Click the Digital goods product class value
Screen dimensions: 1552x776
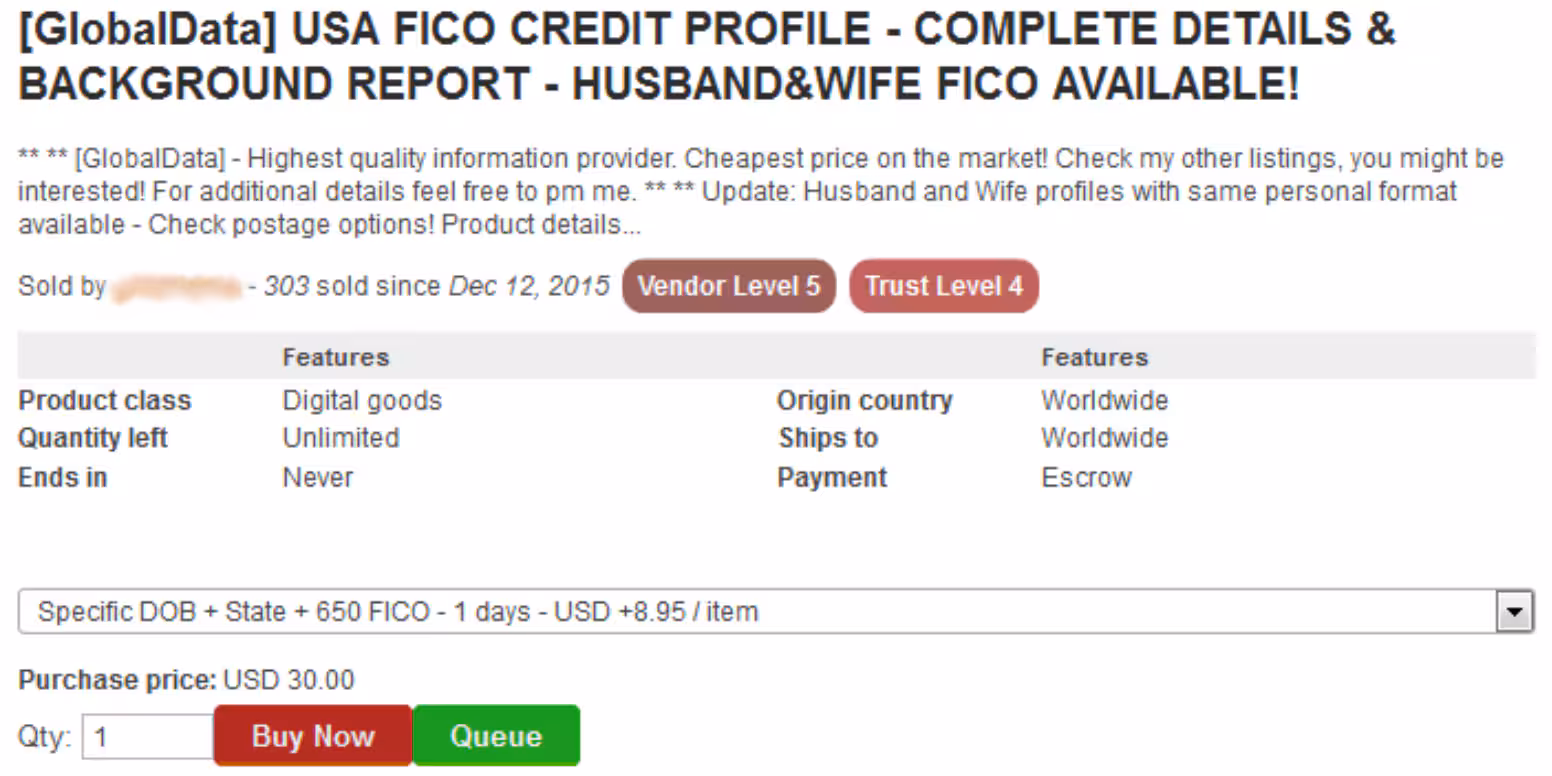coord(362,401)
